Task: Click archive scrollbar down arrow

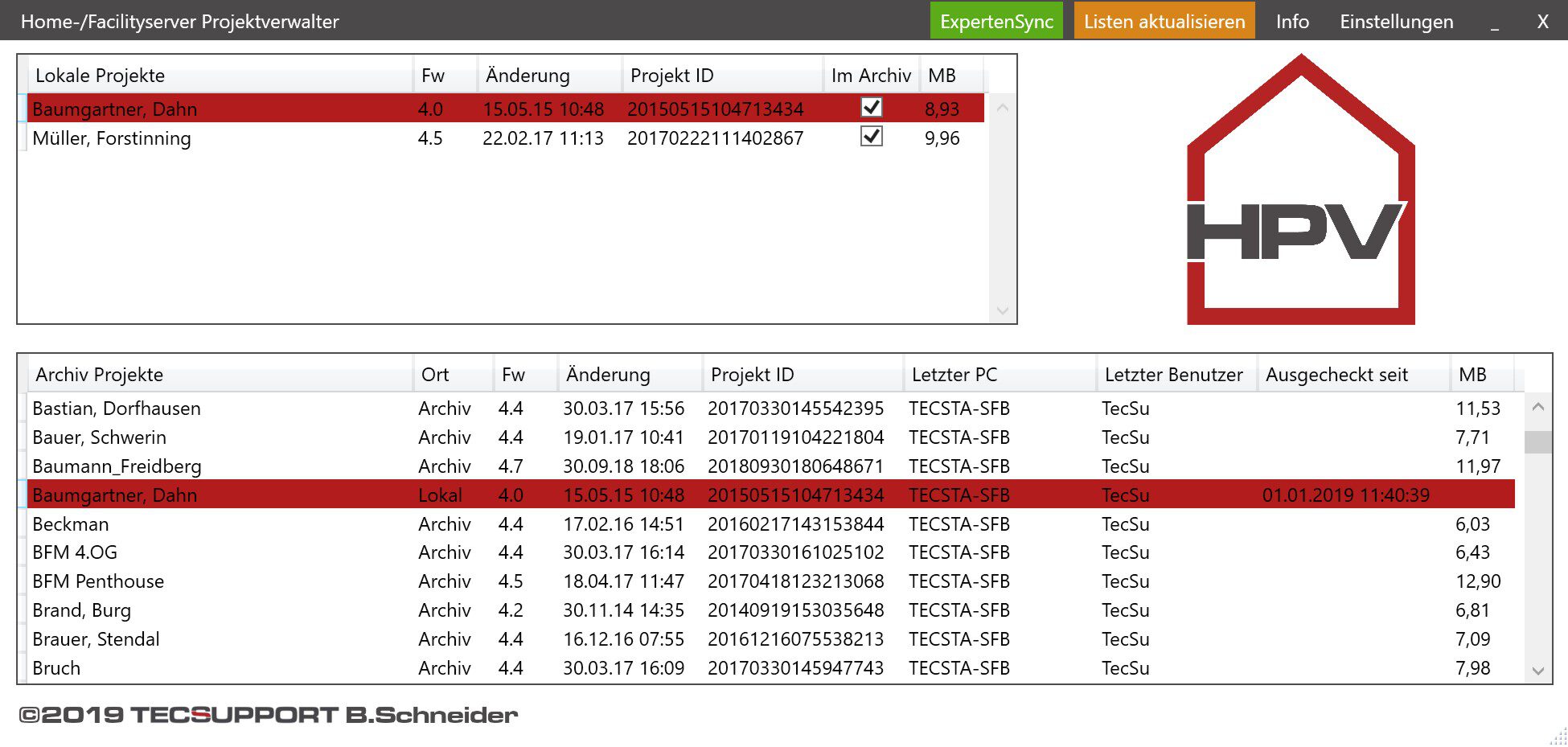Action: (x=1537, y=671)
